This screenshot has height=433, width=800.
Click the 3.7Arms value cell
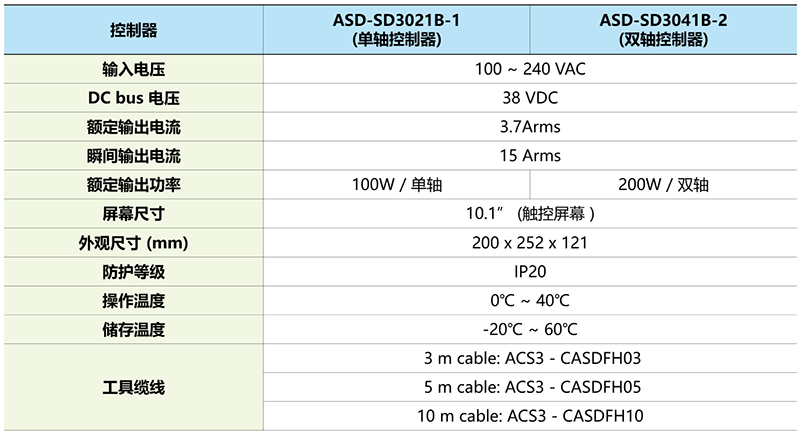pos(530,127)
